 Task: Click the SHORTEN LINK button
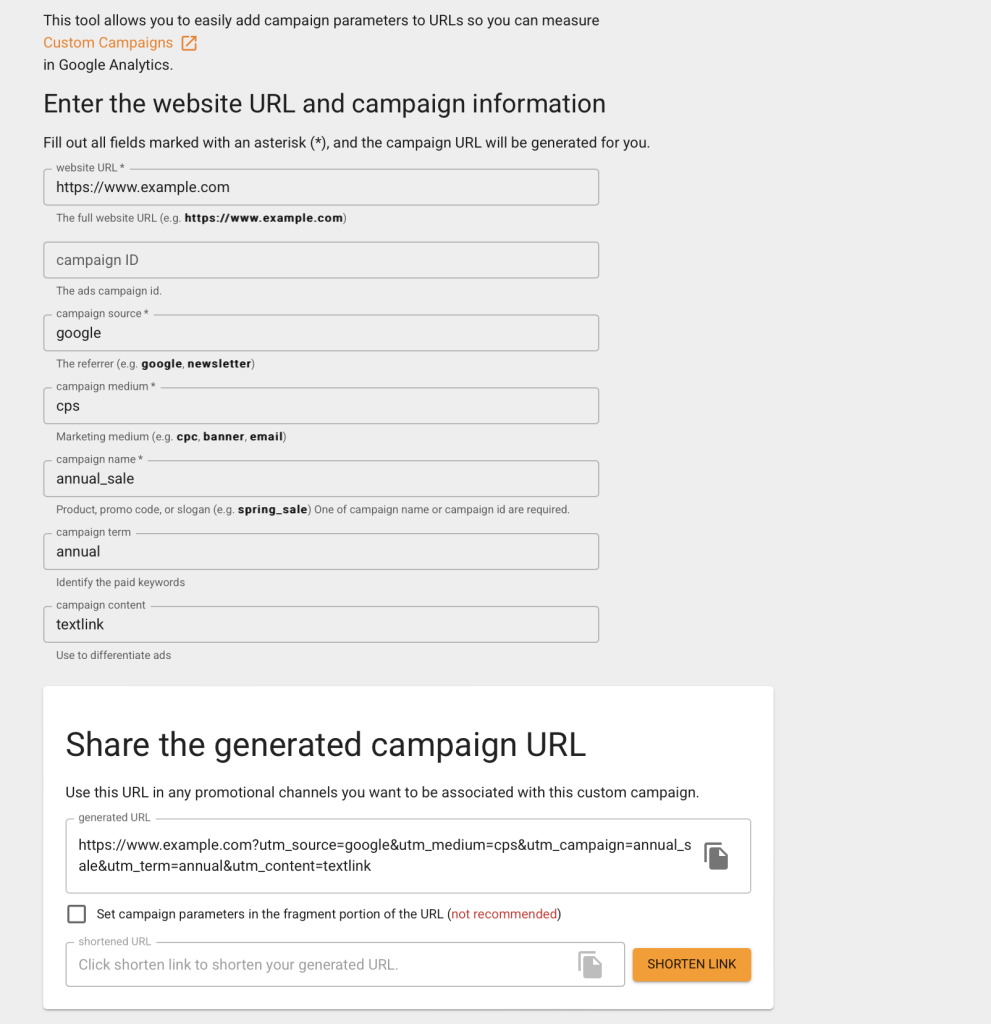691,964
